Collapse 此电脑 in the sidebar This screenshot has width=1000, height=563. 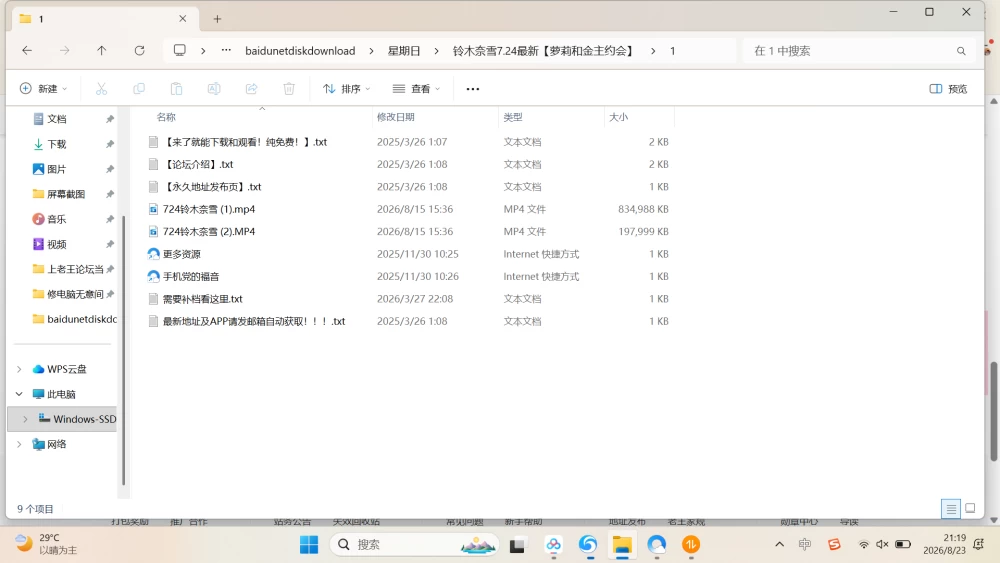19,394
